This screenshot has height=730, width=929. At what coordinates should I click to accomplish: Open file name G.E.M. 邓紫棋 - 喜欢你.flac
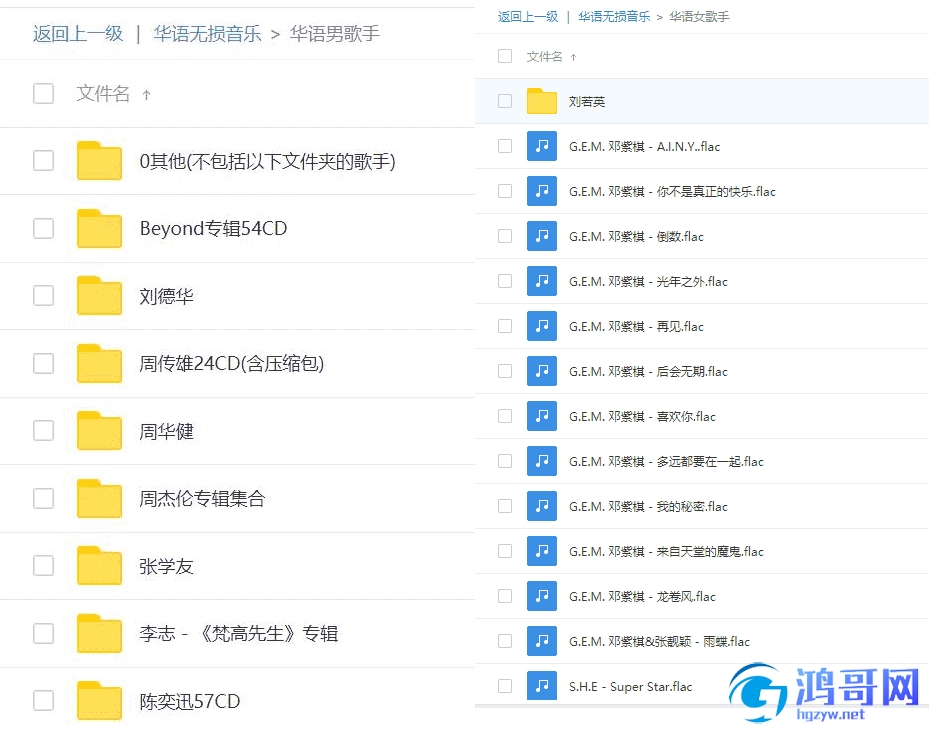click(x=642, y=417)
